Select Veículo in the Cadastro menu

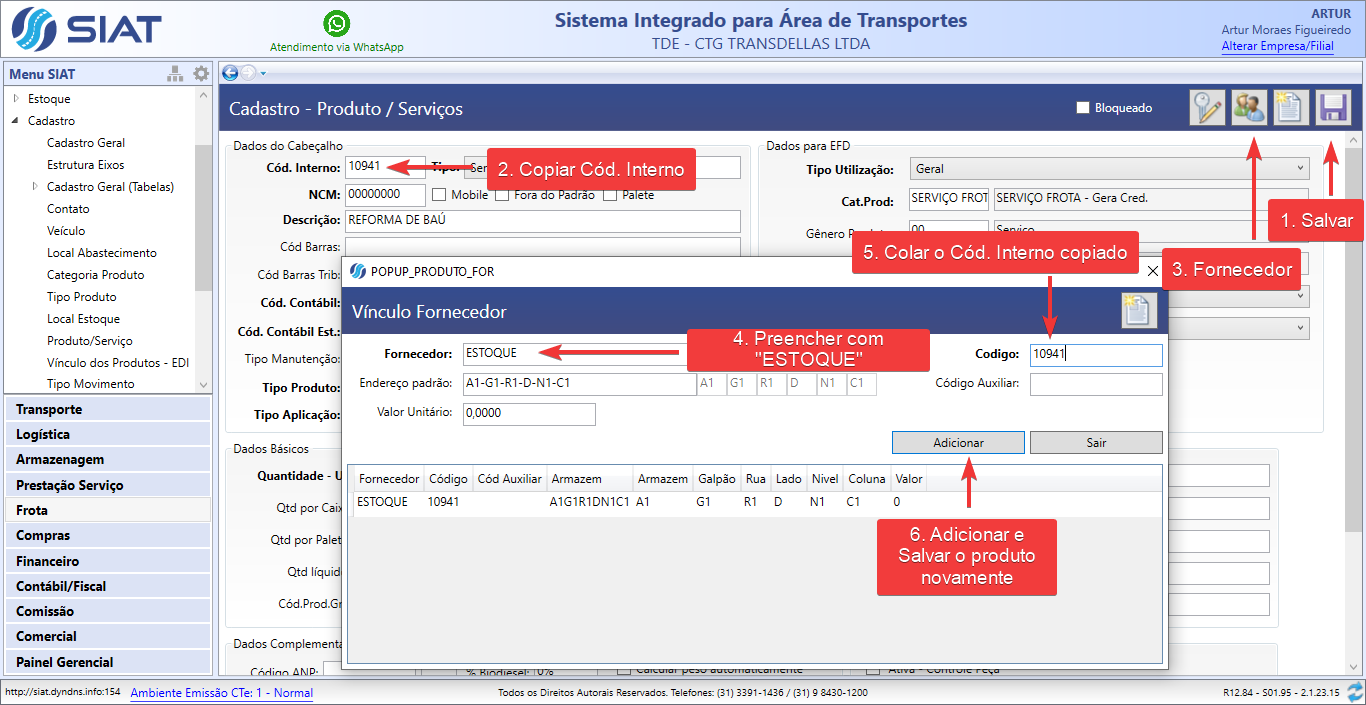pyautogui.click(x=66, y=231)
